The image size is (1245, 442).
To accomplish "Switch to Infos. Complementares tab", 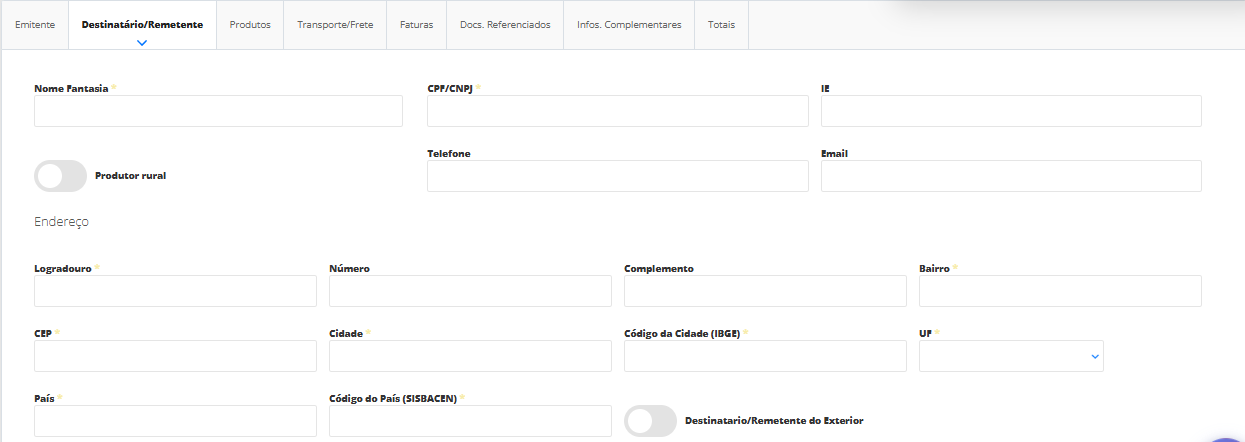I will coord(629,25).
